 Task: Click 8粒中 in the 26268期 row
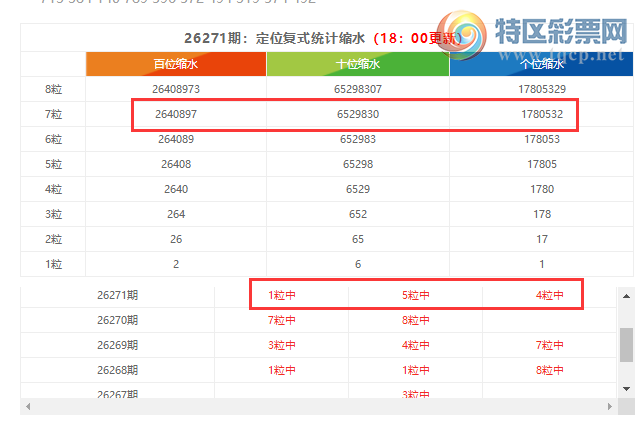(x=549, y=370)
